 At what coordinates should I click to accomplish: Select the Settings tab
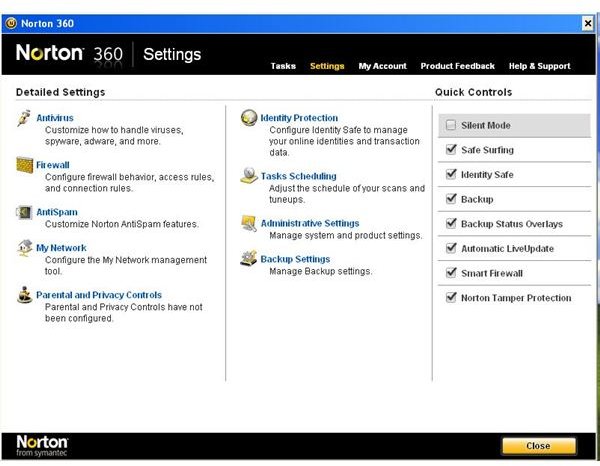tap(327, 66)
